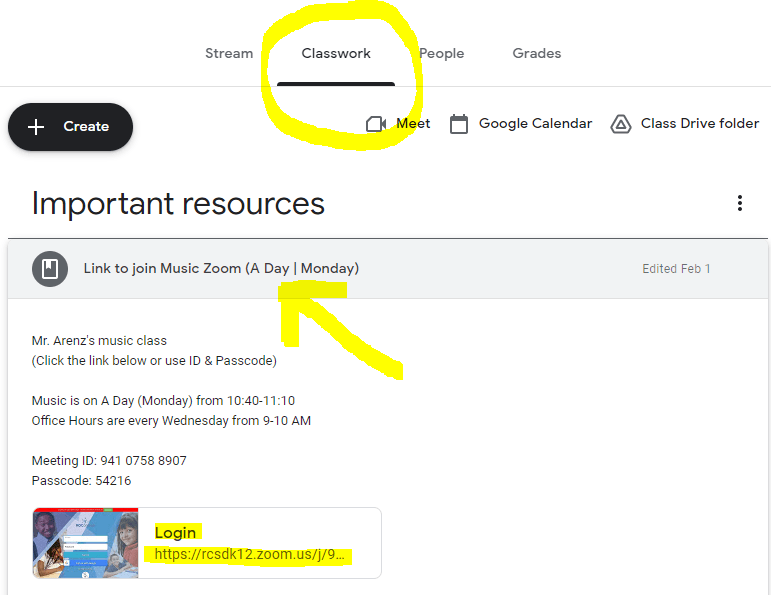Click the Class Drive folder triangle icon

click(621, 124)
